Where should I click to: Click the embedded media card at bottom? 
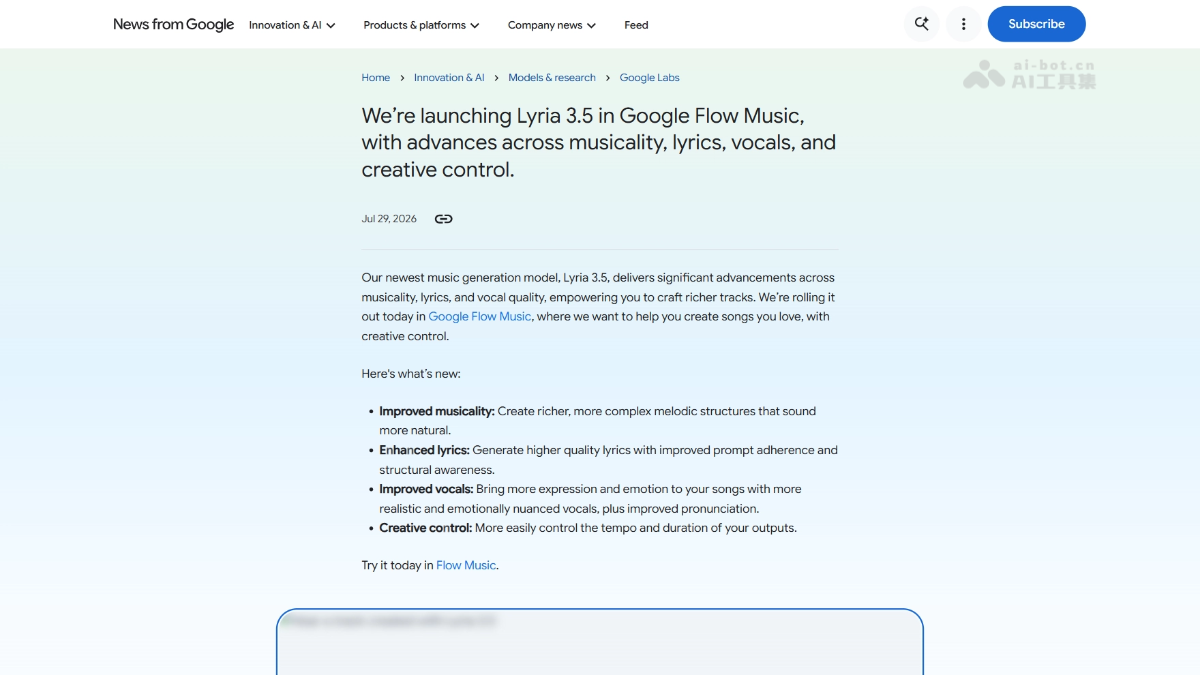click(x=600, y=642)
